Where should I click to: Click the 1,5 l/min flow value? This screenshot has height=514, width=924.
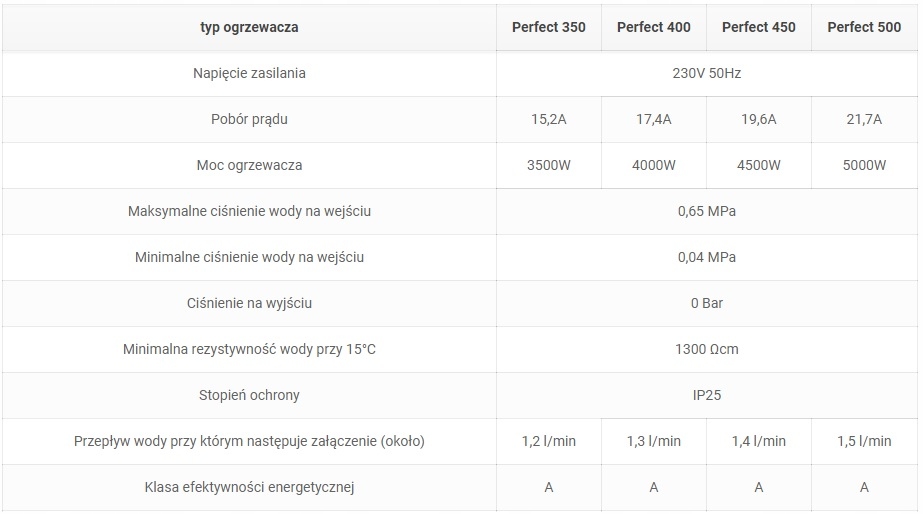click(x=864, y=441)
